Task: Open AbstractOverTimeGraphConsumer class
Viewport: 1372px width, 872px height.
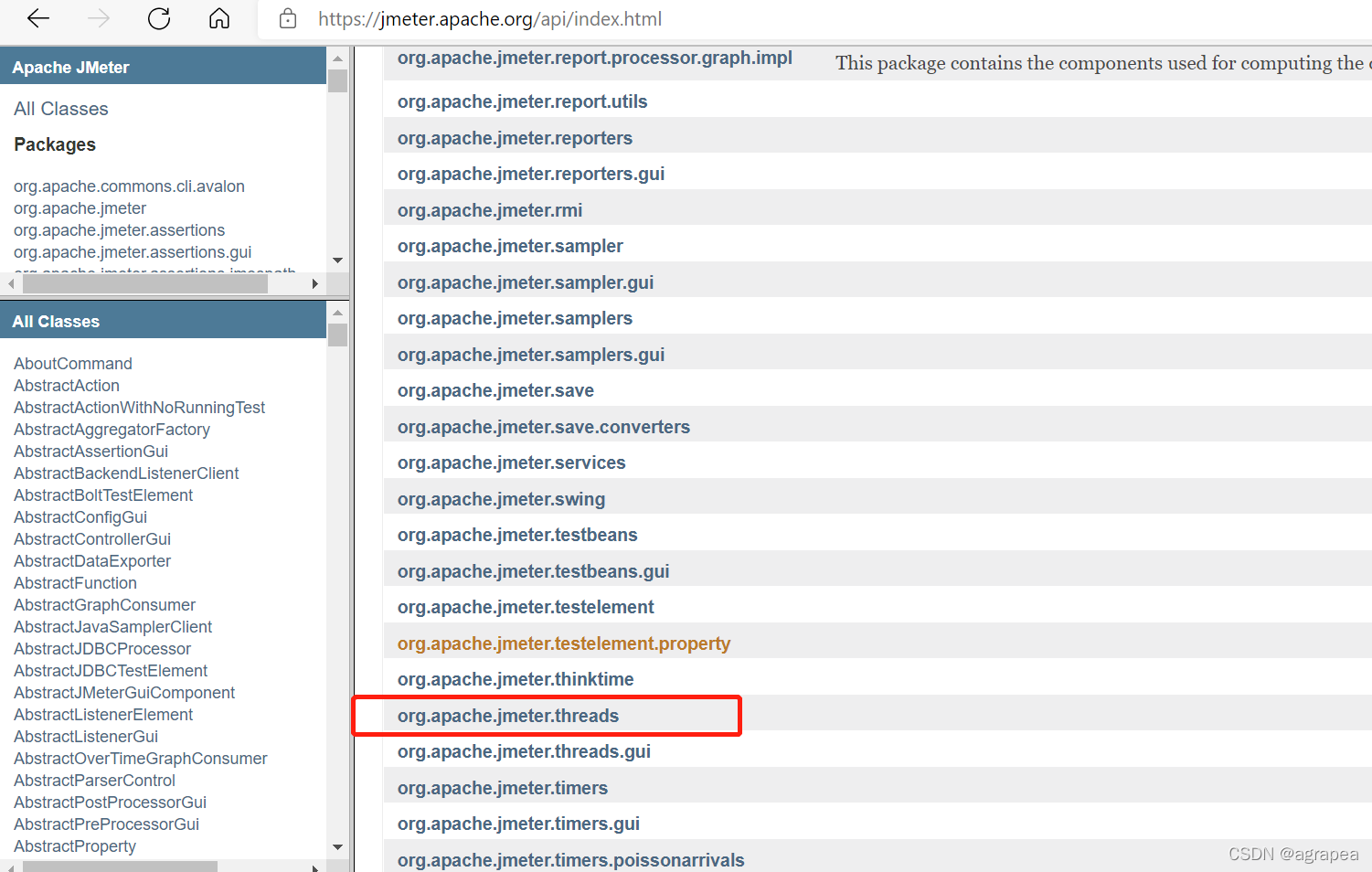Action: [x=141, y=759]
